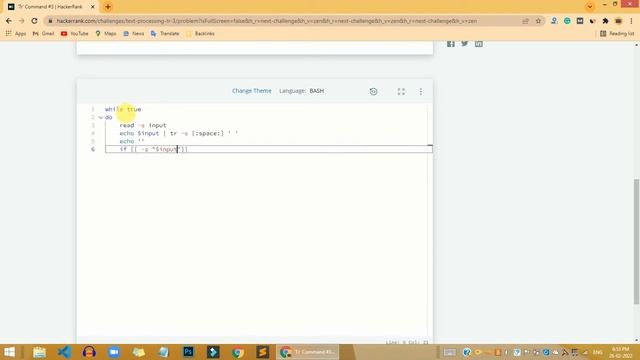This screenshot has height=360, width=640.
Task: Open a new browser tab
Action: (x=108, y=7)
